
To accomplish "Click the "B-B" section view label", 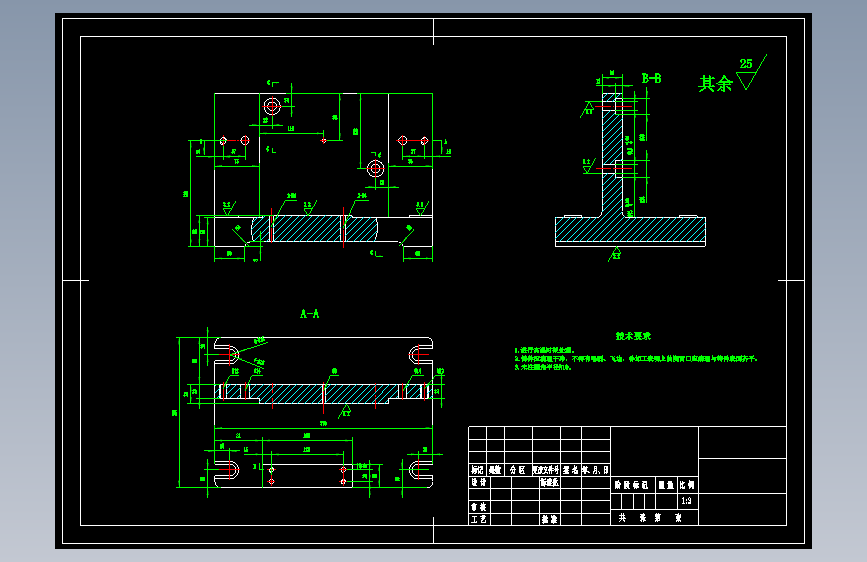I will click(x=651, y=79).
